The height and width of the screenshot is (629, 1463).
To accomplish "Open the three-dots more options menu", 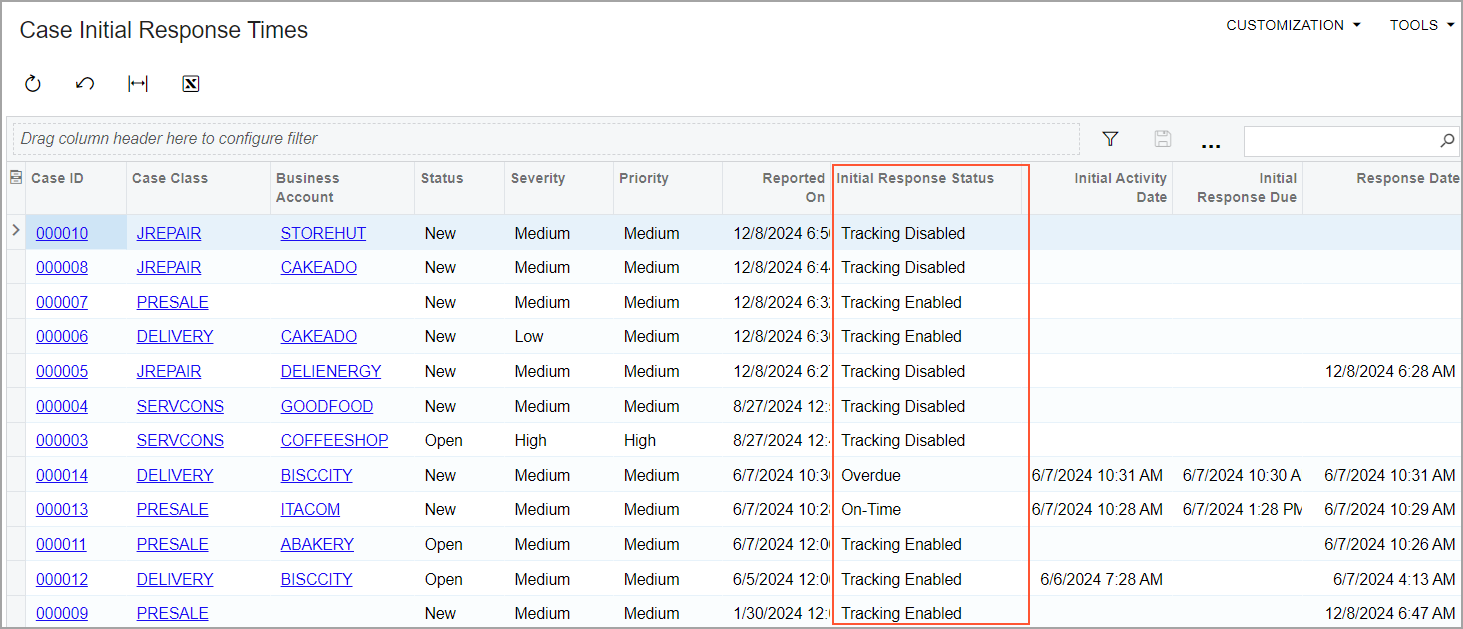I will pyautogui.click(x=1211, y=143).
